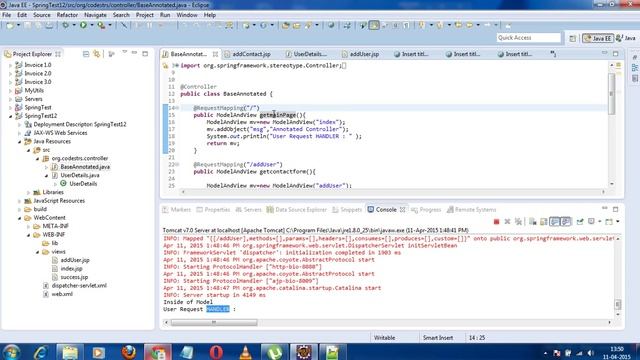
Task: Collapse the SpringTest12 project node
Action: [x=11, y=116]
